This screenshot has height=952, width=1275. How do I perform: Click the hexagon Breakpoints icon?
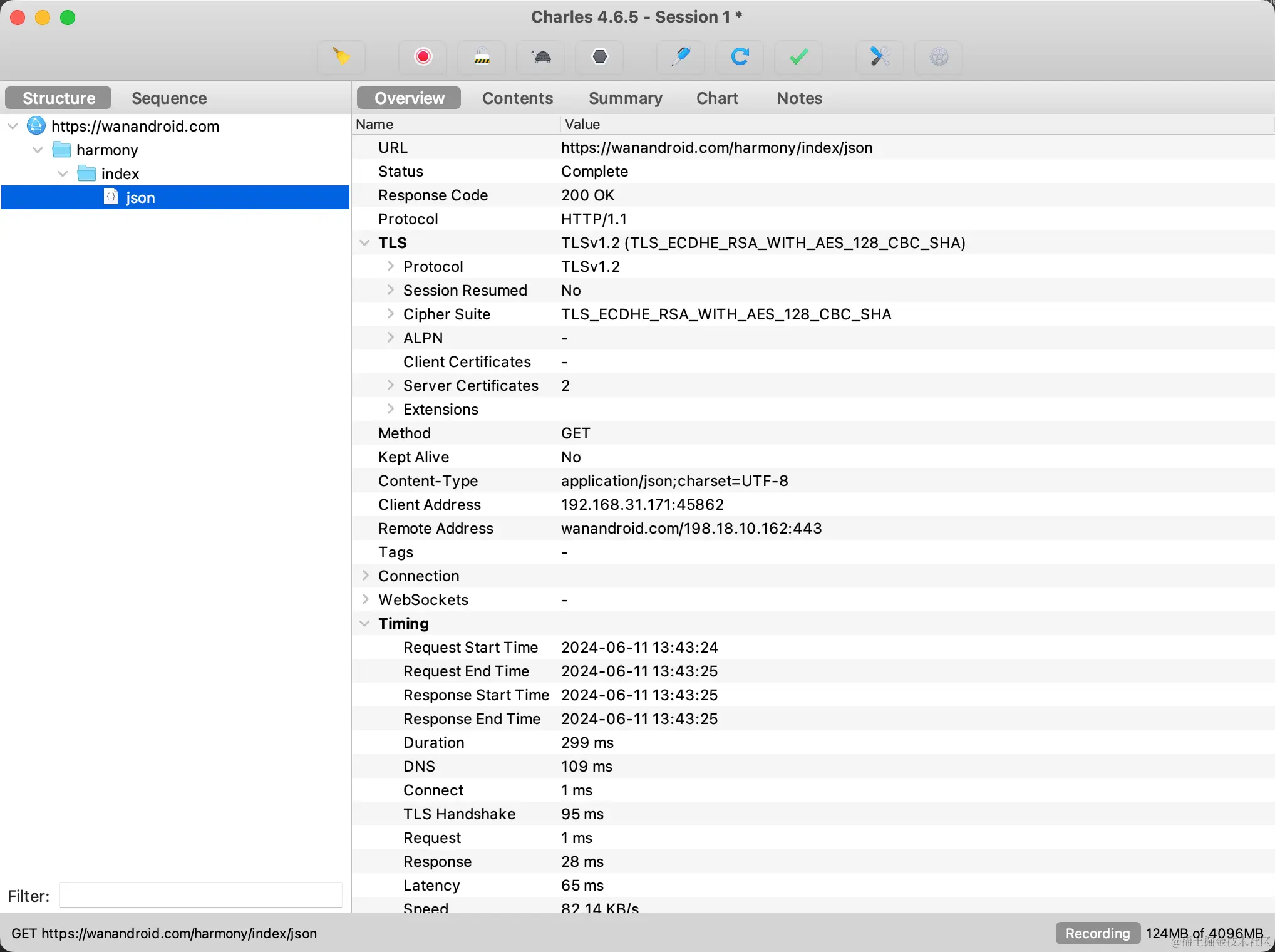pyautogui.click(x=600, y=57)
